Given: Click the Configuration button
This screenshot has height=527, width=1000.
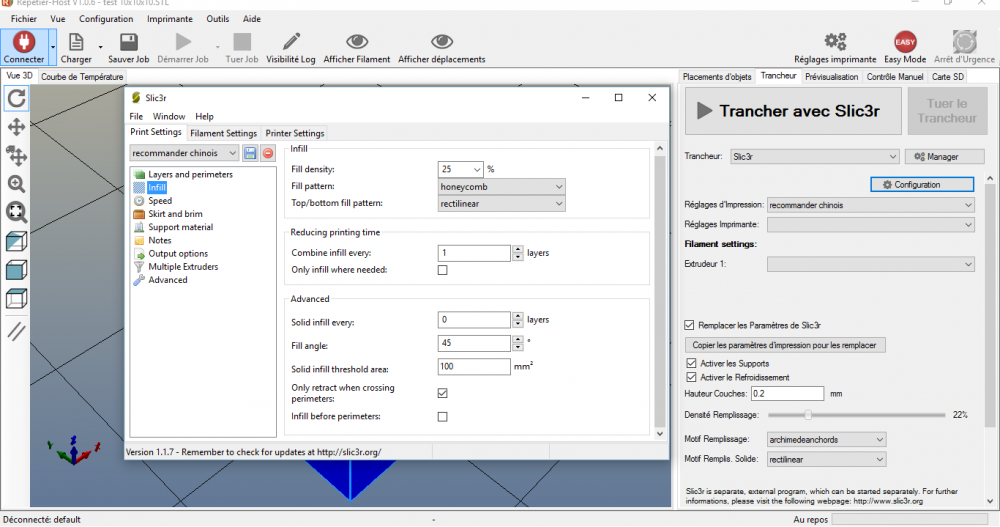Looking at the screenshot, I should [922, 184].
